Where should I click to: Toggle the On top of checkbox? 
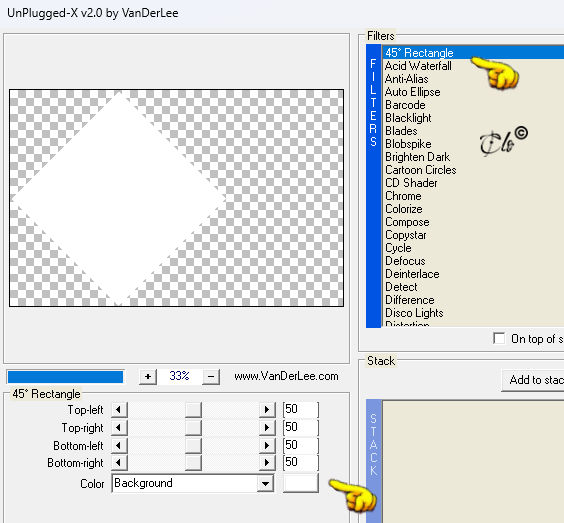point(499,338)
